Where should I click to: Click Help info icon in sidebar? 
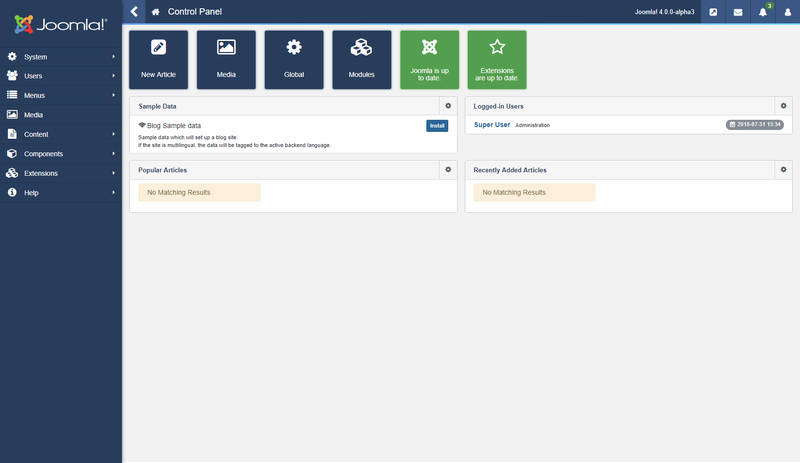(12, 192)
